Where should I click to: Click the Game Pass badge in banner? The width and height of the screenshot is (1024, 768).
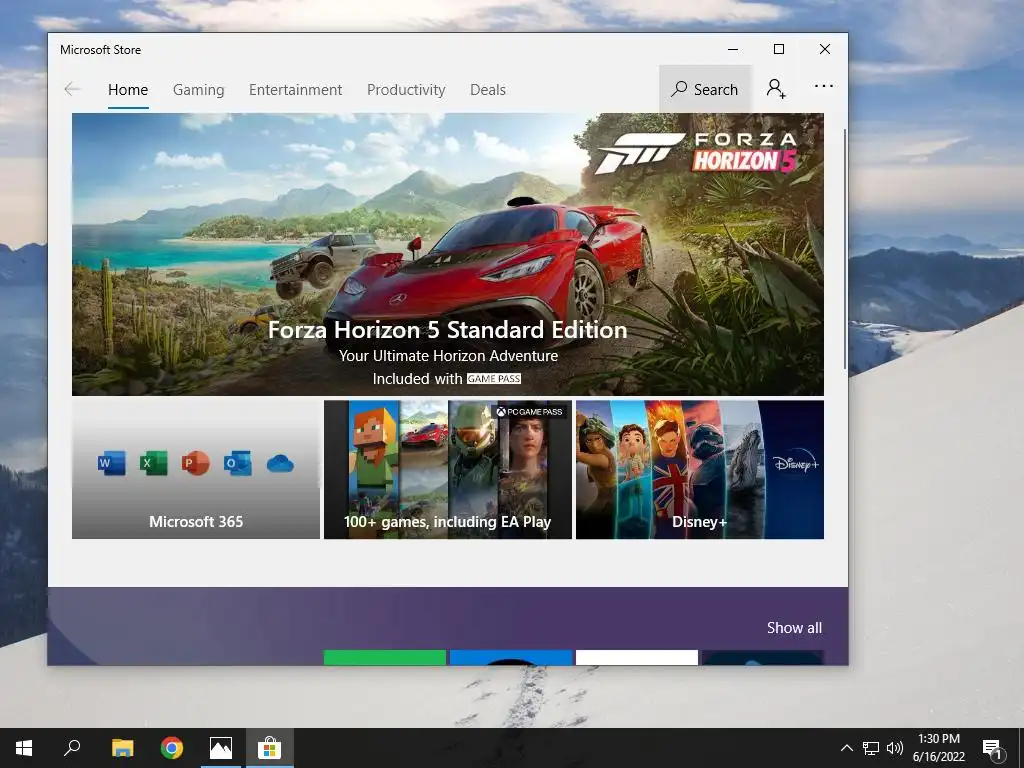pyautogui.click(x=494, y=379)
